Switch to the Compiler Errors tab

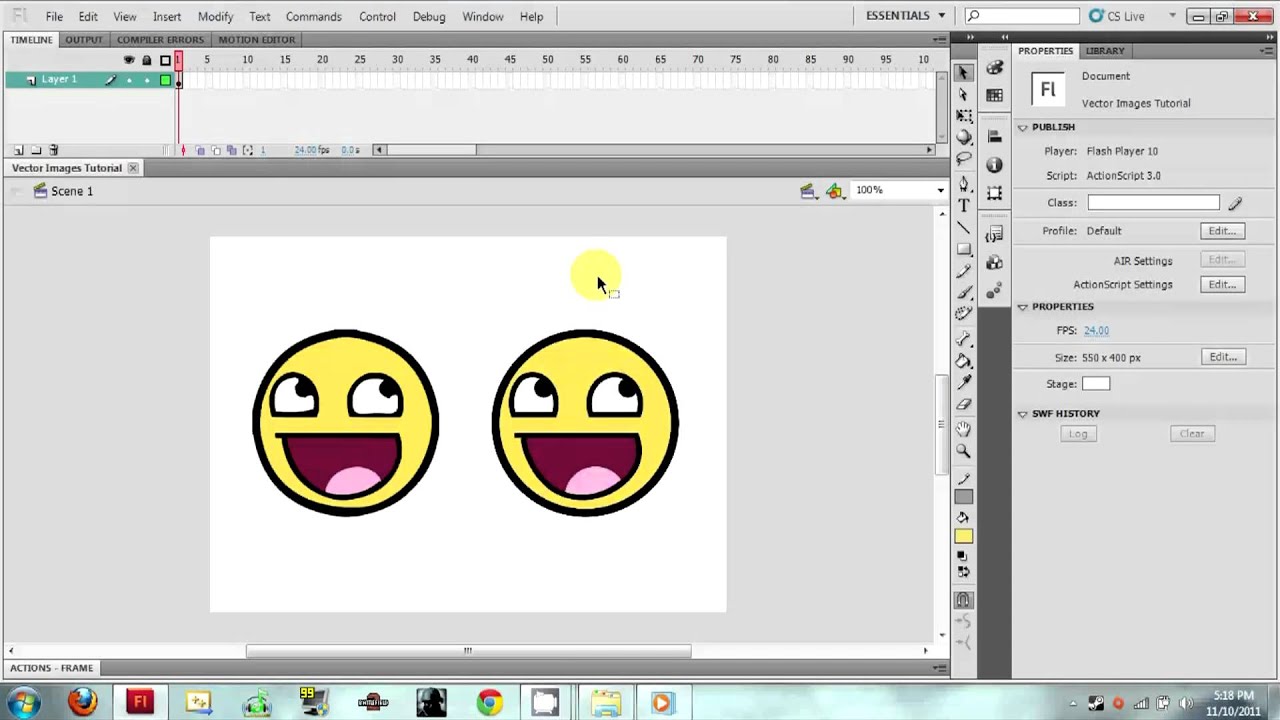click(x=160, y=39)
